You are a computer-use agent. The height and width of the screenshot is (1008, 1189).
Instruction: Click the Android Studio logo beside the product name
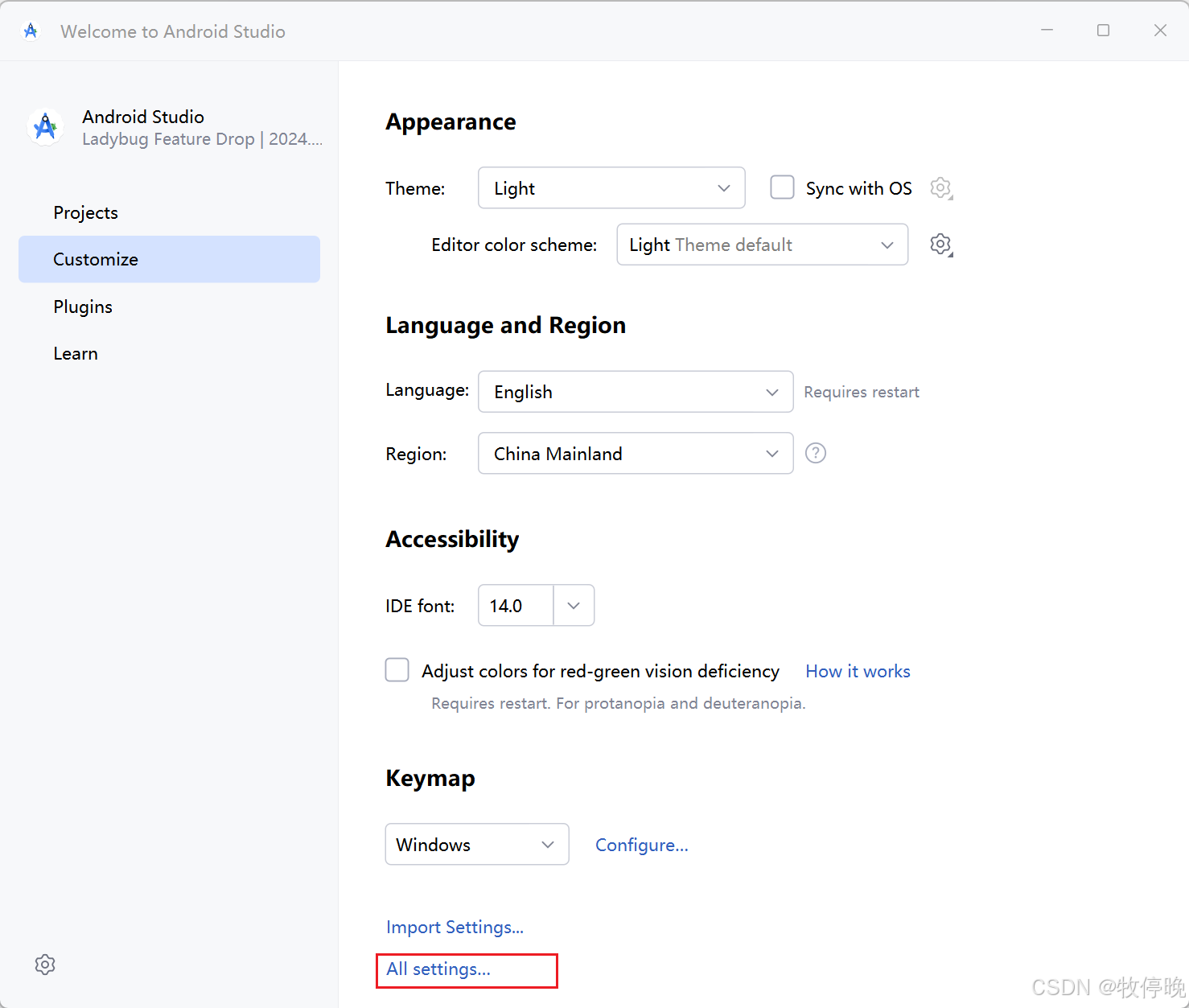point(46,127)
